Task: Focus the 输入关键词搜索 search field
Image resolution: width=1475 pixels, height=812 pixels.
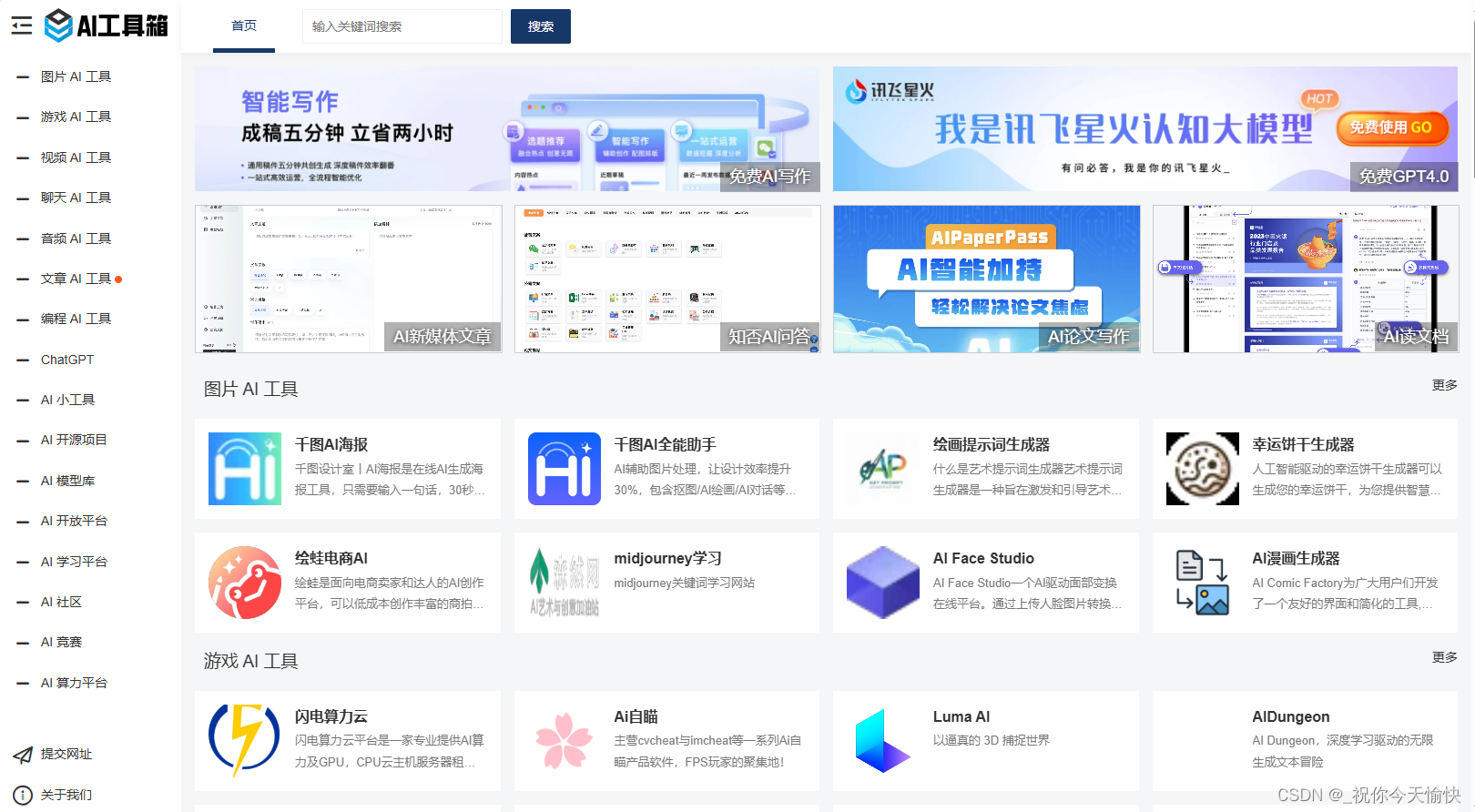Action: pos(402,26)
